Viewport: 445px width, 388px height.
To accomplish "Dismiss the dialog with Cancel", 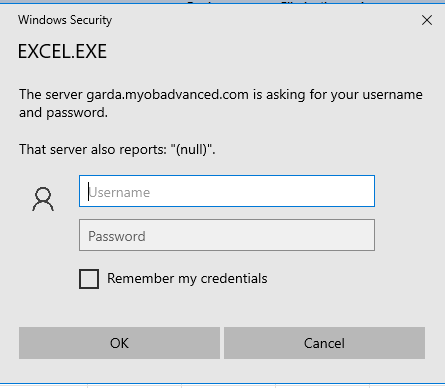I will tap(324, 343).
